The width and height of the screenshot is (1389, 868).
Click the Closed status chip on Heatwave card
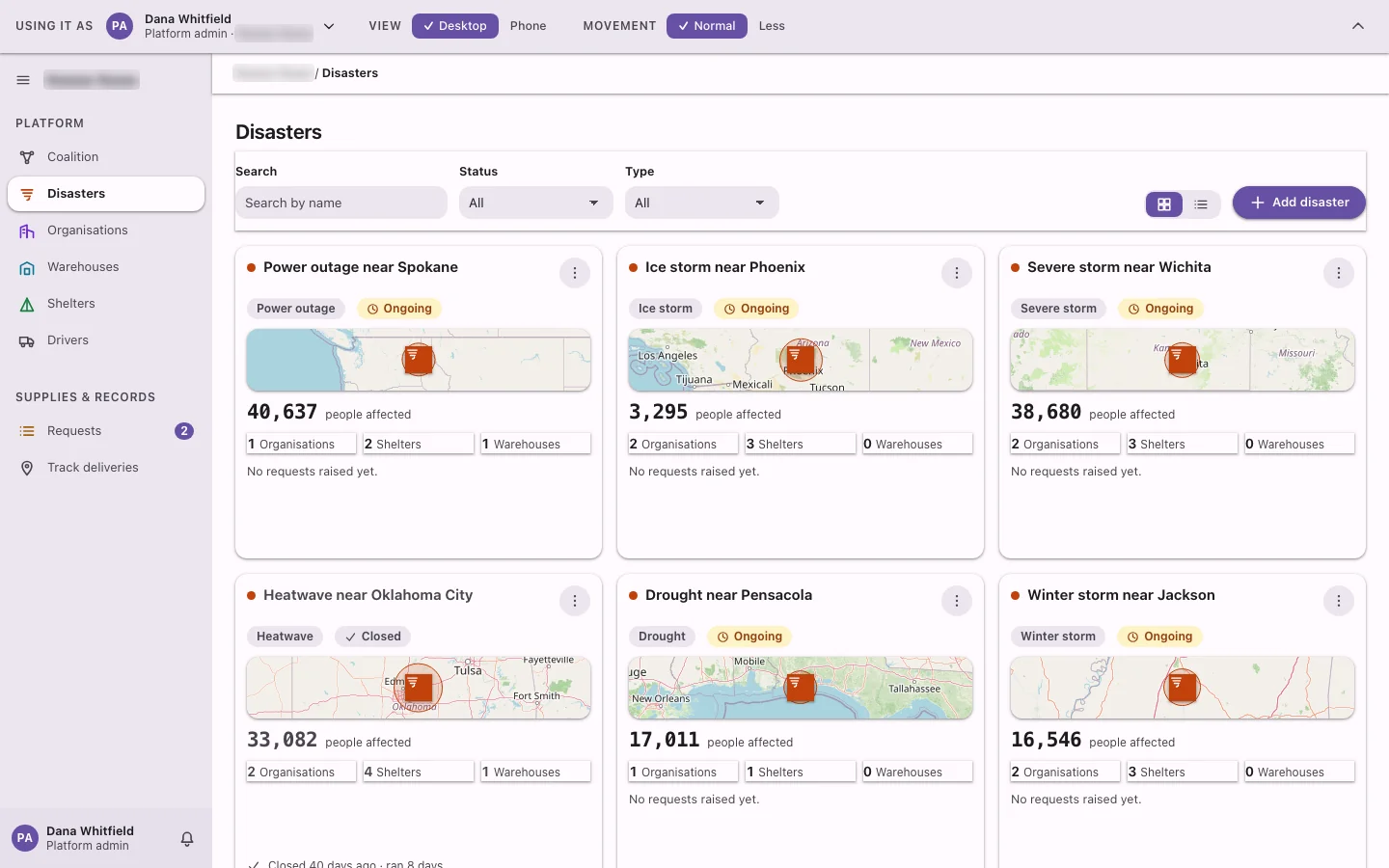tap(373, 637)
